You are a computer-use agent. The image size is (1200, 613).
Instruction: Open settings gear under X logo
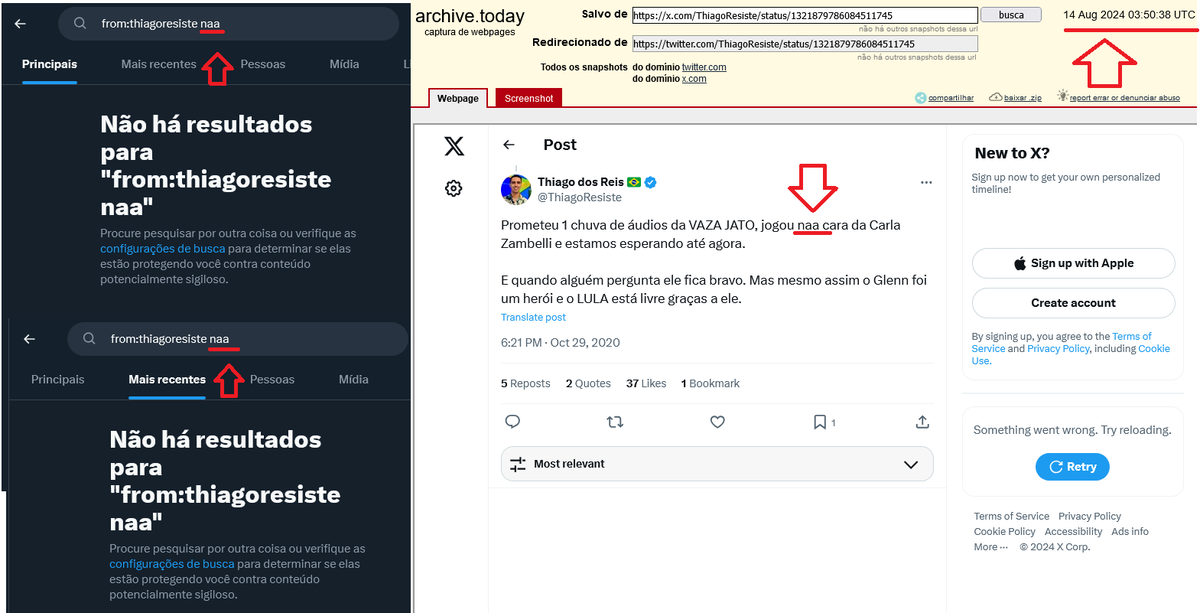(454, 188)
